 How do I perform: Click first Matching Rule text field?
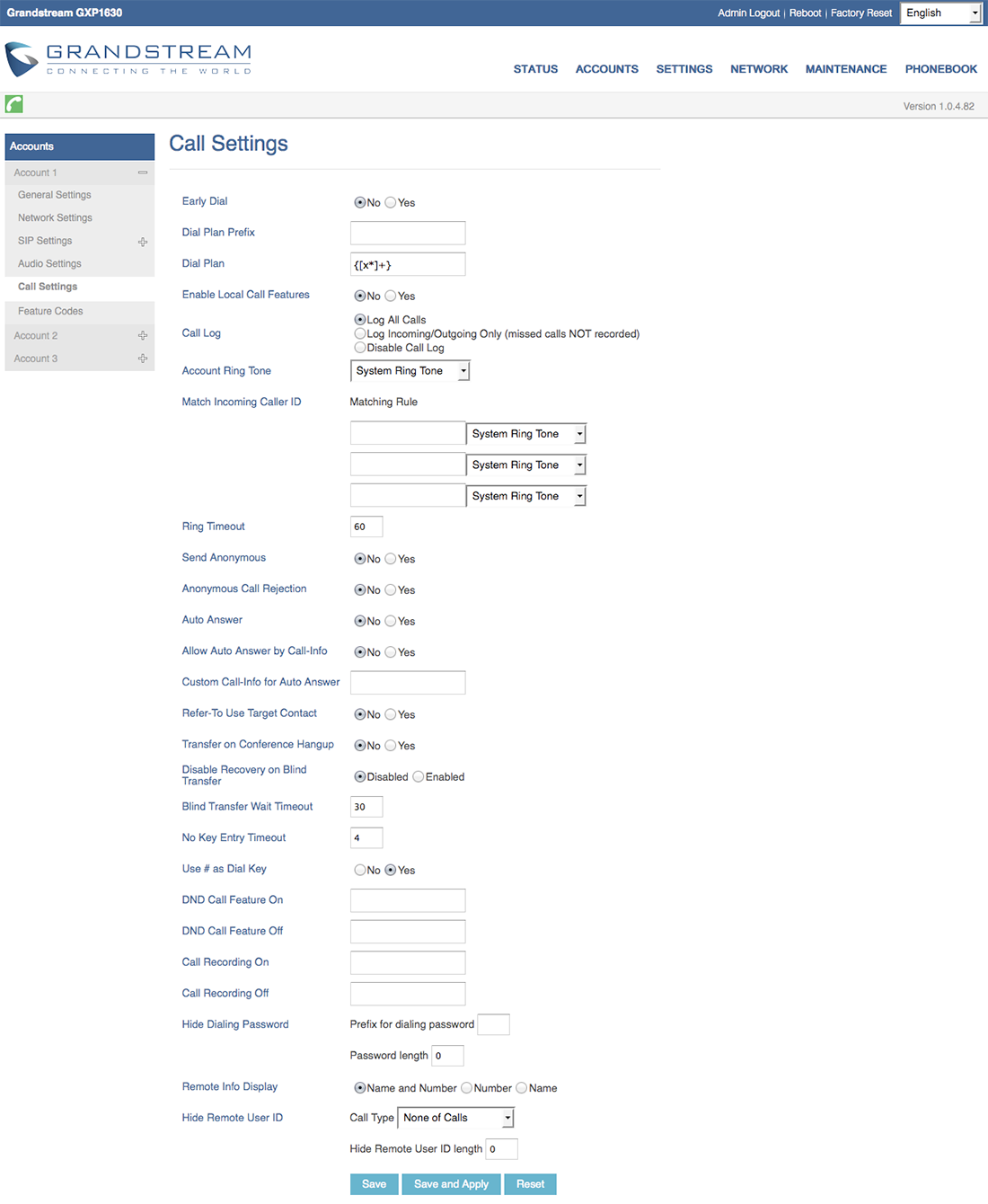pos(408,434)
